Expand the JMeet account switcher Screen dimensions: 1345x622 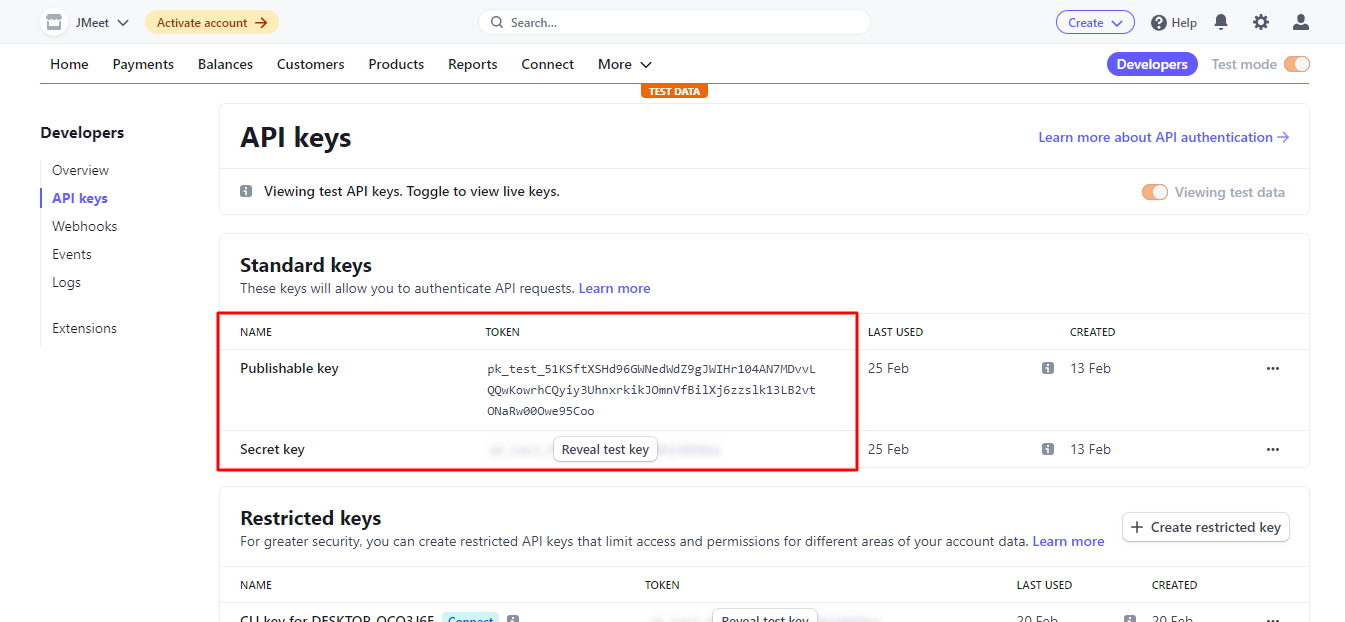point(101,21)
